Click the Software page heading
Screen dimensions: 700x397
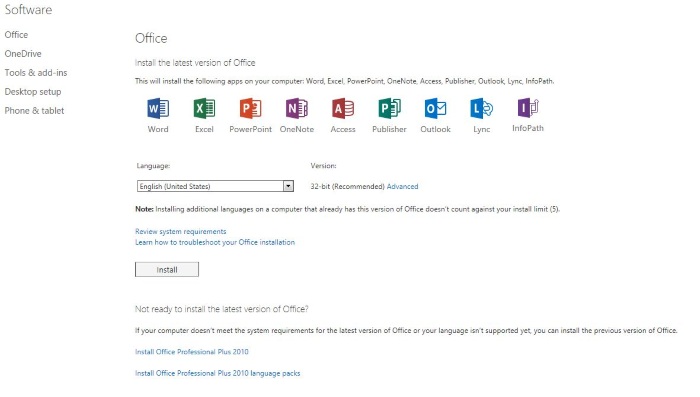28,9
